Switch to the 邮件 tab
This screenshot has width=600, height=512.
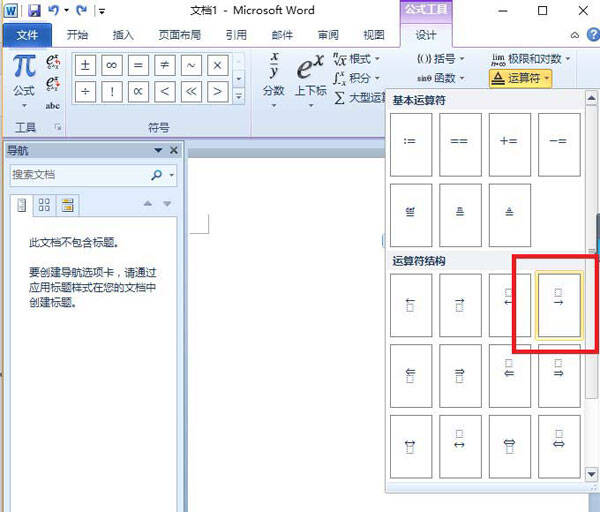(x=282, y=35)
